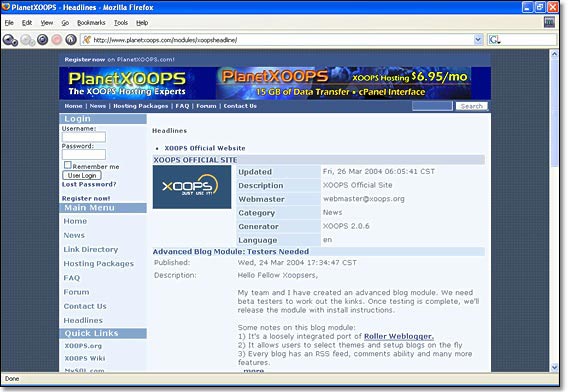Click the Search button in the site header
The height and width of the screenshot is (392, 570).
(471, 106)
